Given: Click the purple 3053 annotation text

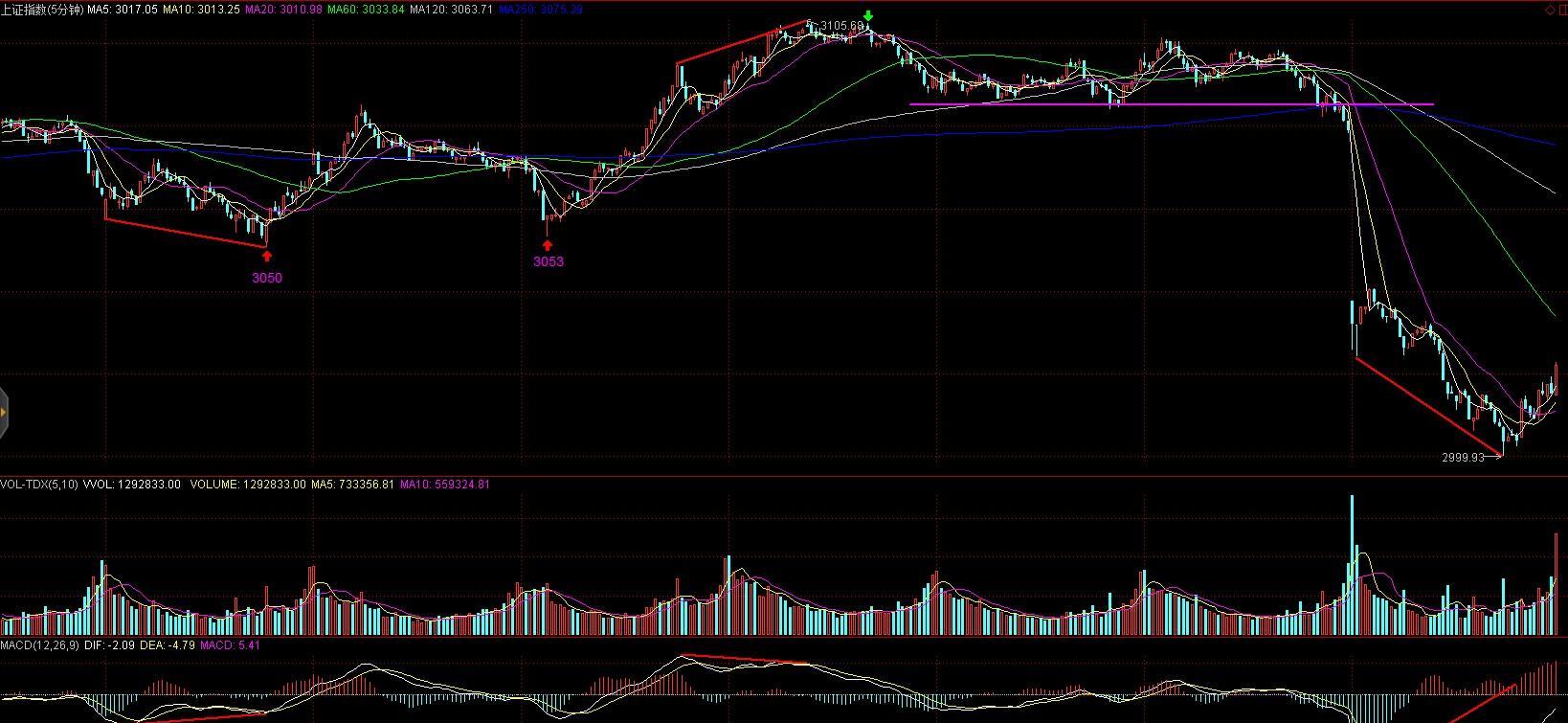Looking at the screenshot, I should (x=549, y=261).
